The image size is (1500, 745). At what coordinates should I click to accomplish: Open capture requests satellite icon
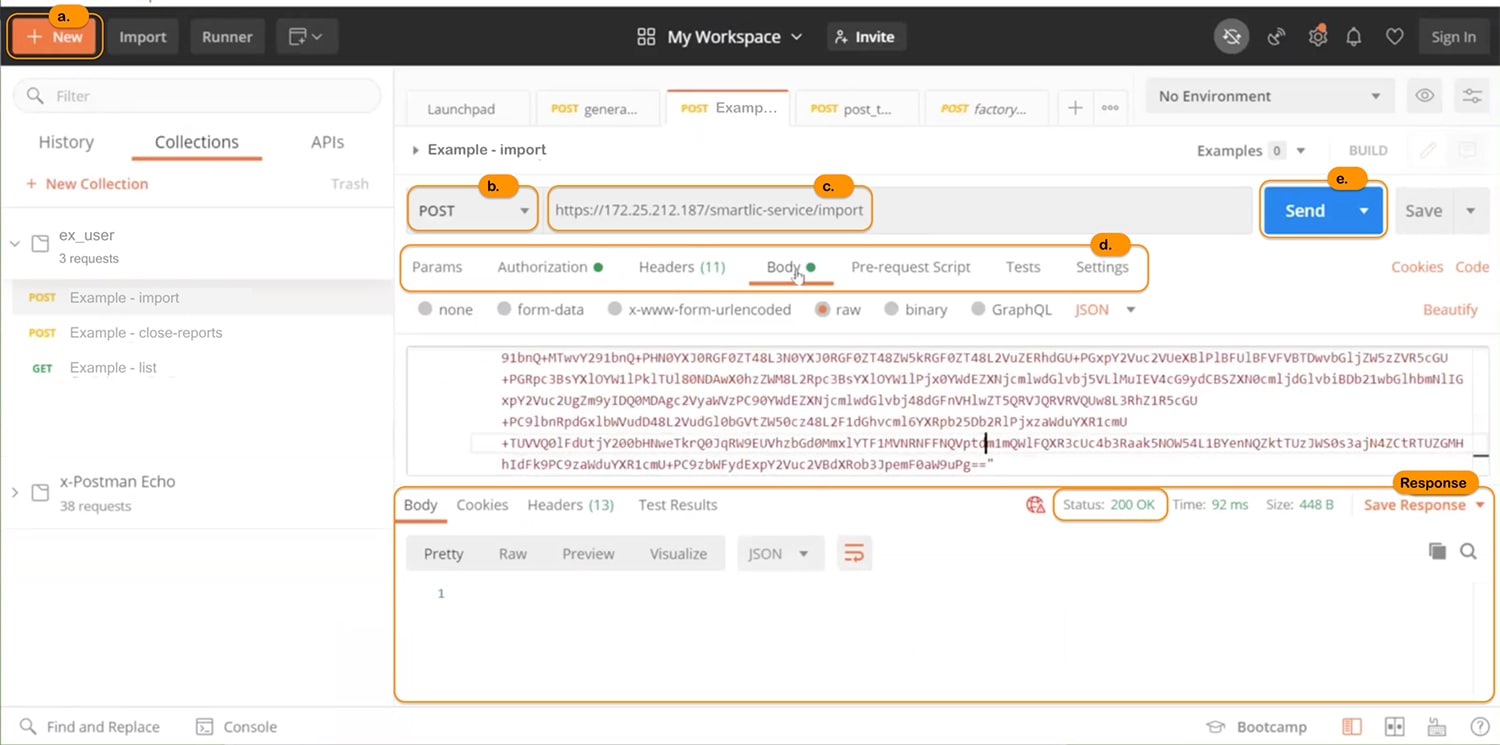pyautogui.click(x=1276, y=37)
